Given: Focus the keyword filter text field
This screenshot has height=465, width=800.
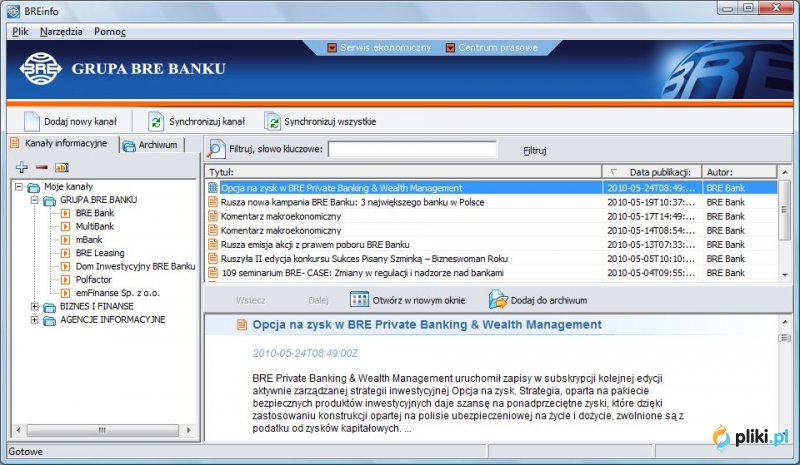Looking at the screenshot, I should pos(412,149).
